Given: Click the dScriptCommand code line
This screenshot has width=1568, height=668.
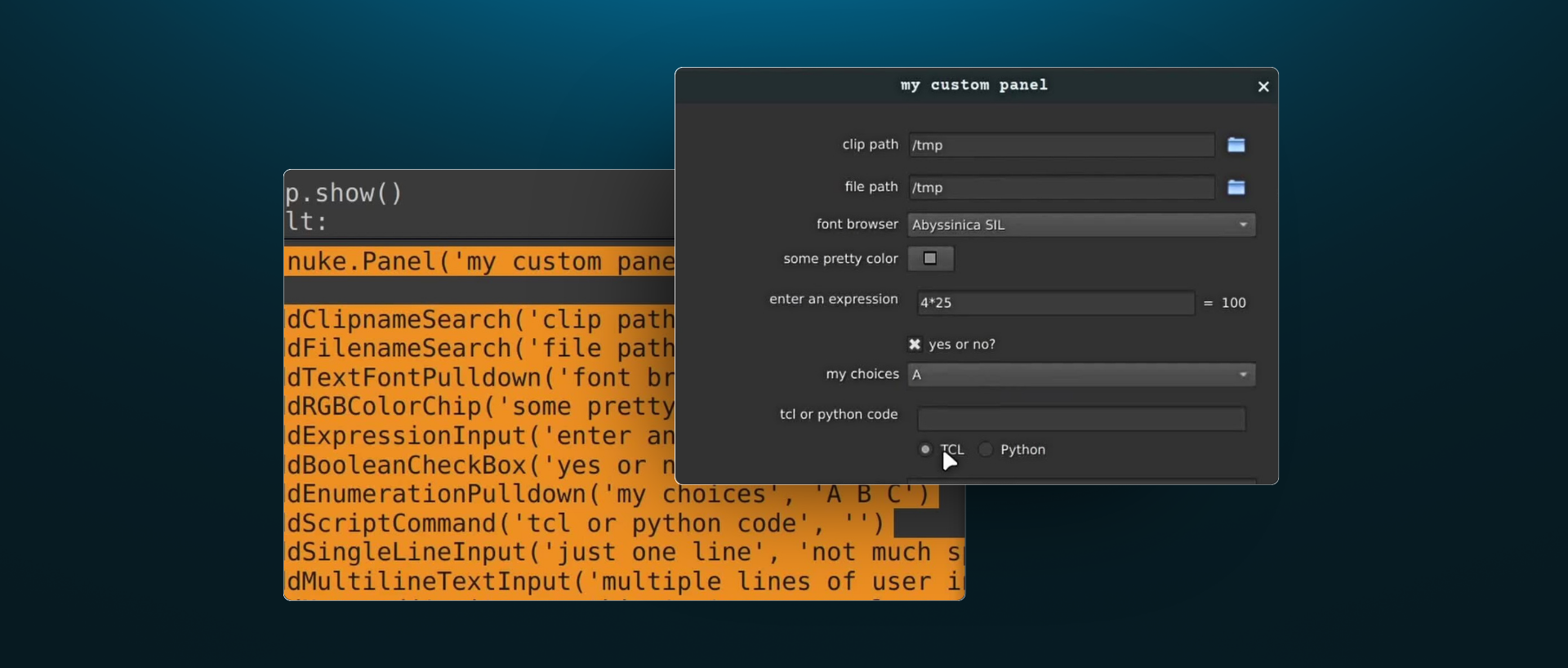Looking at the screenshot, I should click(x=588, y=523).
